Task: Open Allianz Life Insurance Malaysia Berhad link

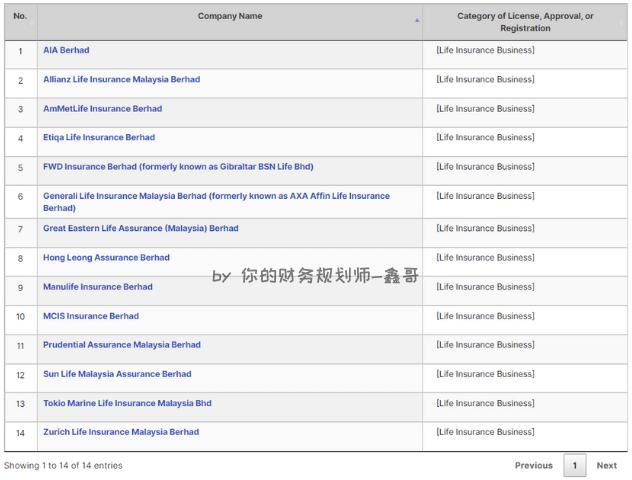Action: (122, 79)
